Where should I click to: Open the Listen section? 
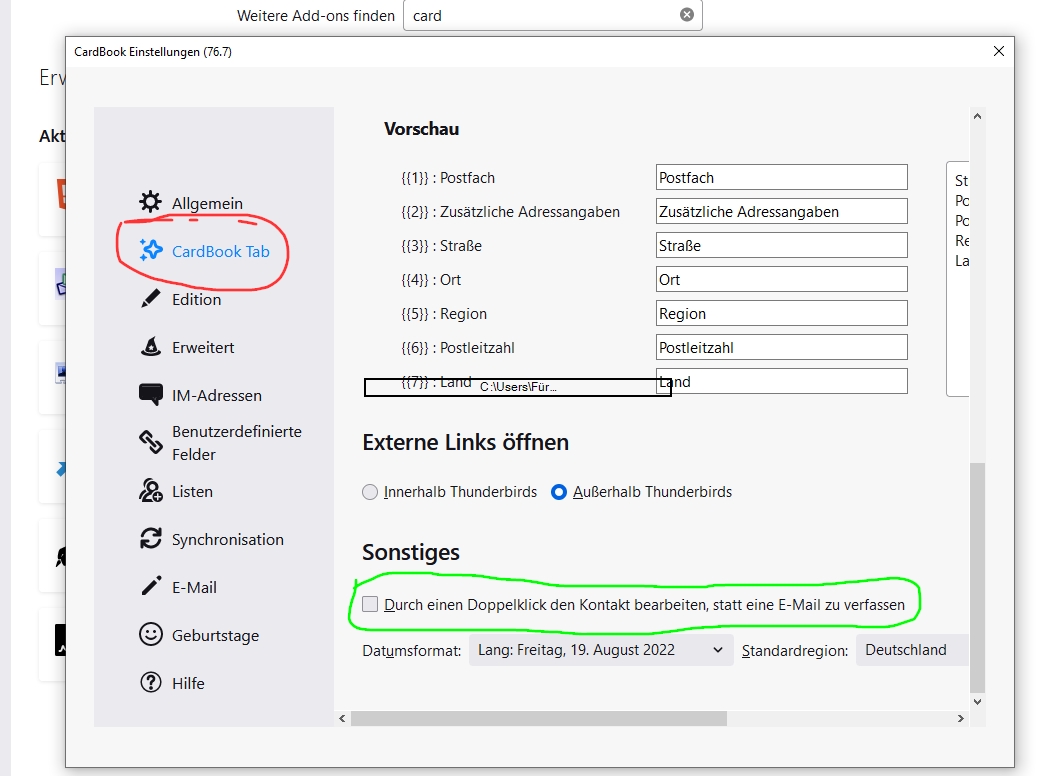(192, 492)
